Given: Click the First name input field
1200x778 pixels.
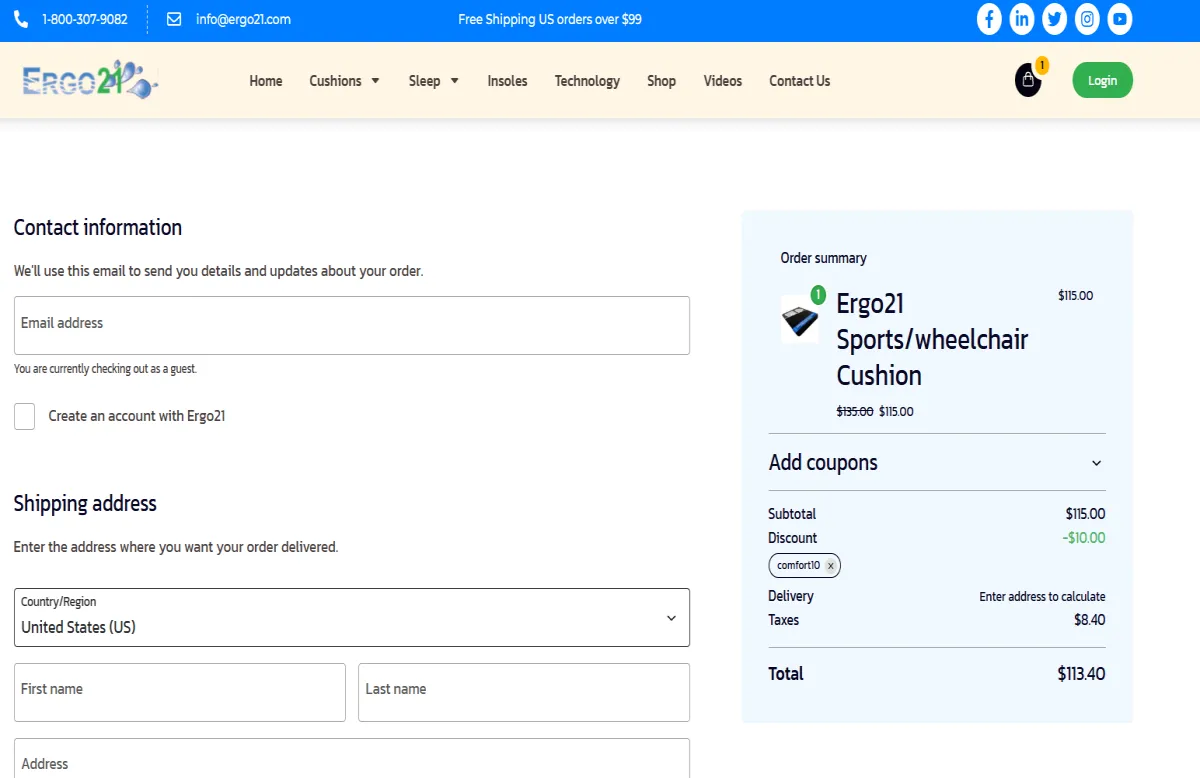Looking at the screenshot, I should coord(179,692).
